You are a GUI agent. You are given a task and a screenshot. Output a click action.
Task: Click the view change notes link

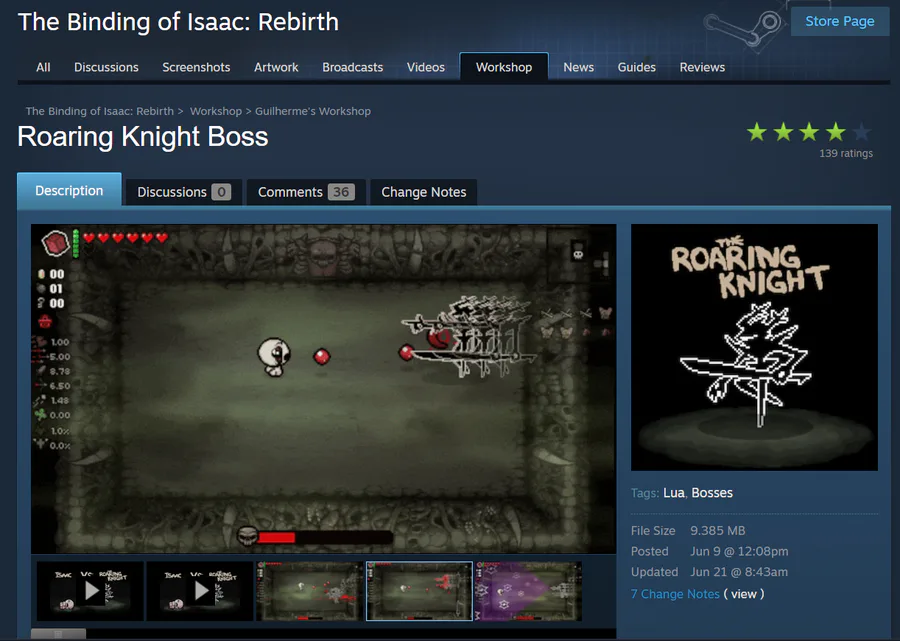pos(743,594)
